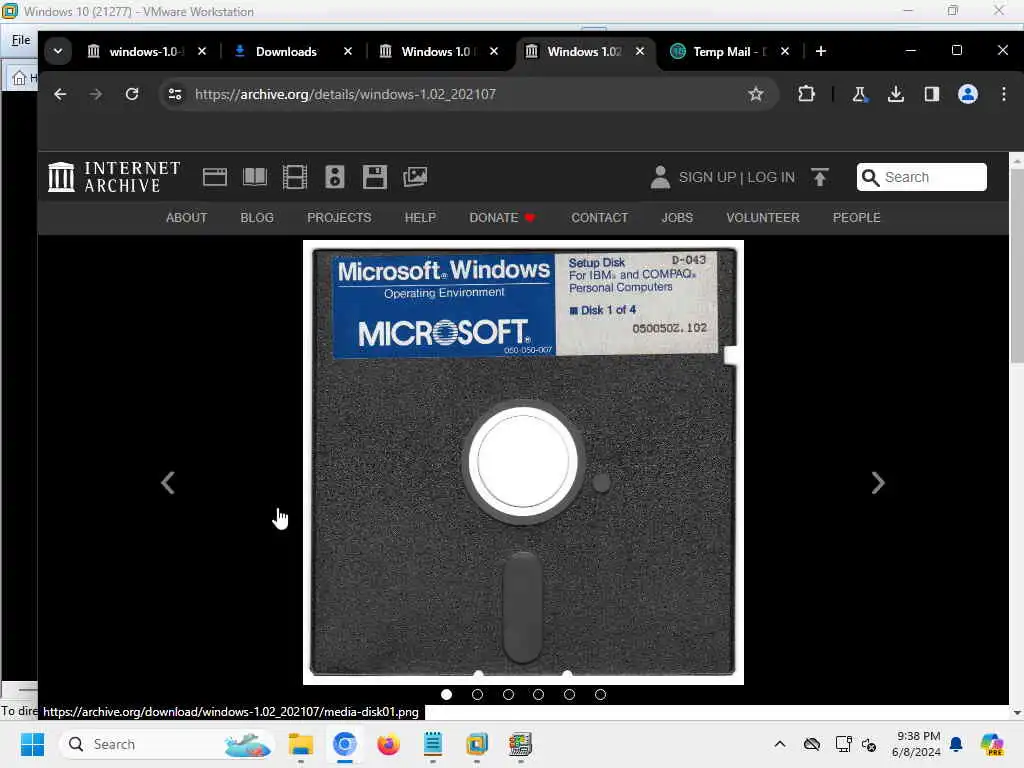
Task: Go back with the browser back arrow
Action: point(60,94)
